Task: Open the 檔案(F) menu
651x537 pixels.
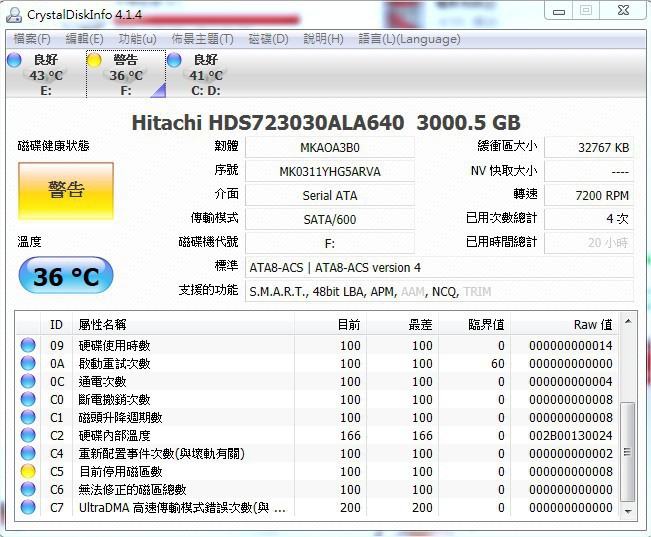Action: click(x=32, y=39)
